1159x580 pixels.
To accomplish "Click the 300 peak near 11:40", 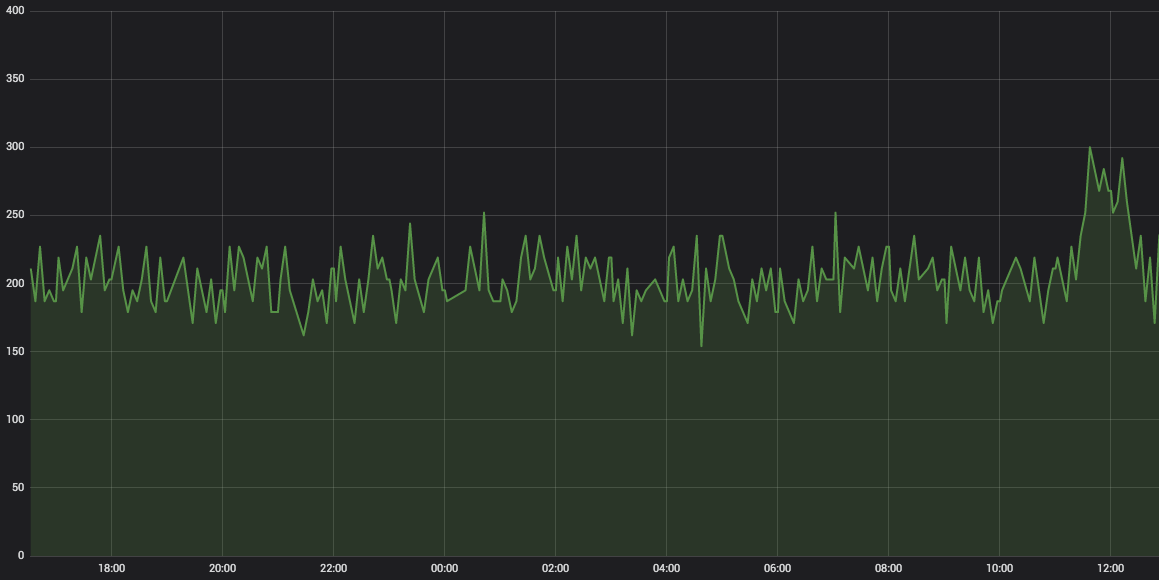I will [1090, 147].
